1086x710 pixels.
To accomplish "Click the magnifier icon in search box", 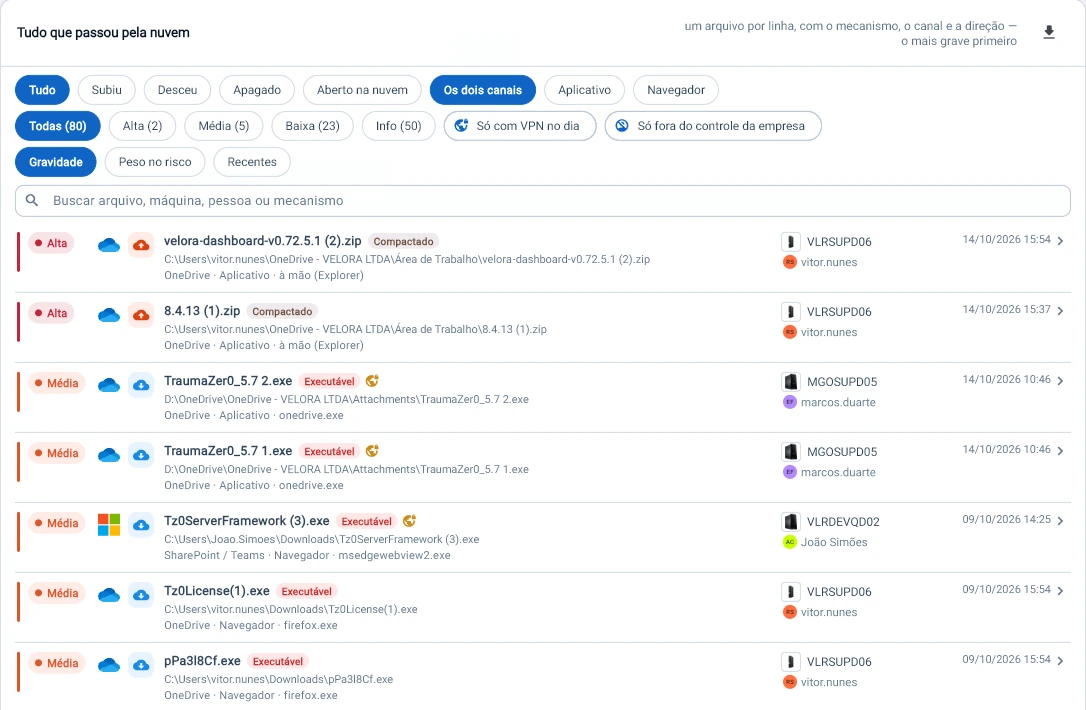I will coord(32,200).
